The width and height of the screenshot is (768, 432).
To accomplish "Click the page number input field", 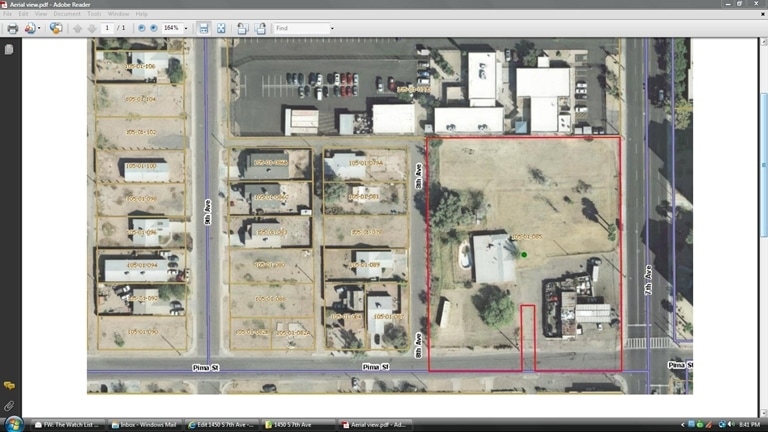I will tap(107, 28).
